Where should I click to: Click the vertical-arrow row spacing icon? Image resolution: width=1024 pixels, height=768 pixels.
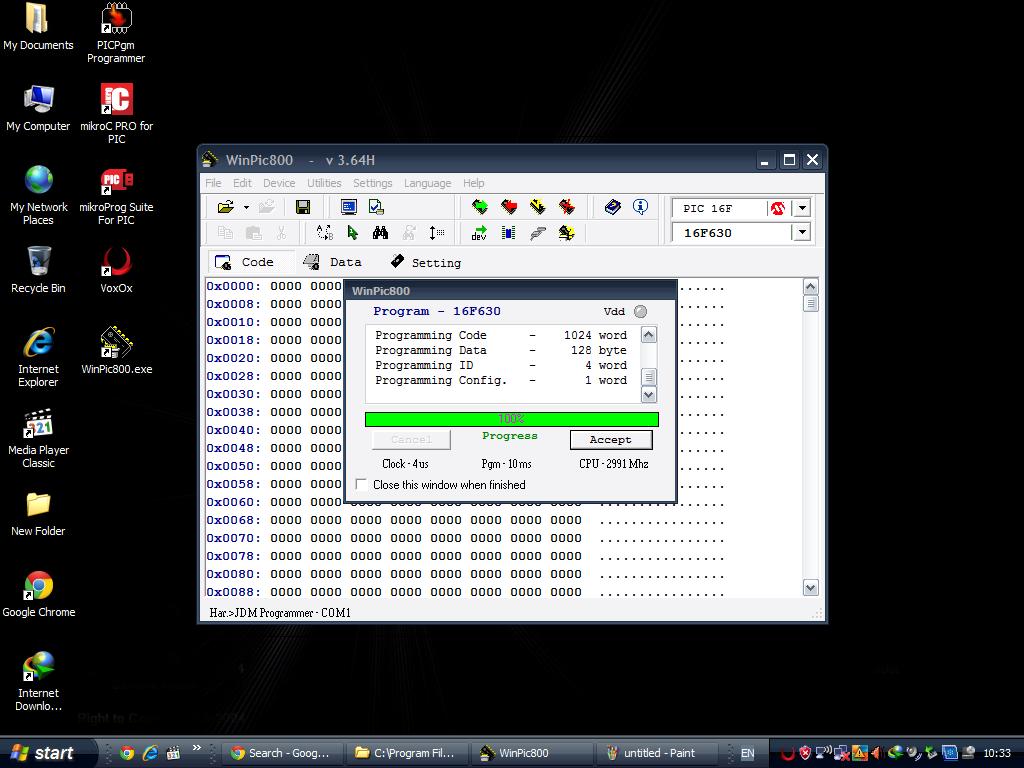(436, 232)
